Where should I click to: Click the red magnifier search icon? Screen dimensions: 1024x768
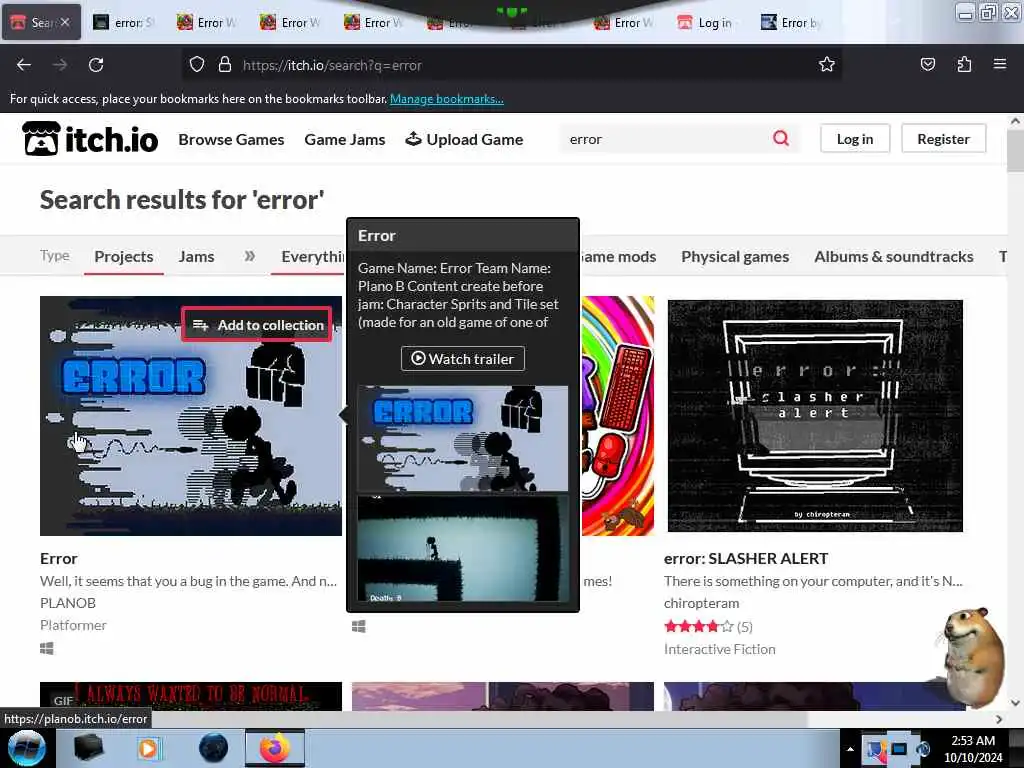click(781, 138)
